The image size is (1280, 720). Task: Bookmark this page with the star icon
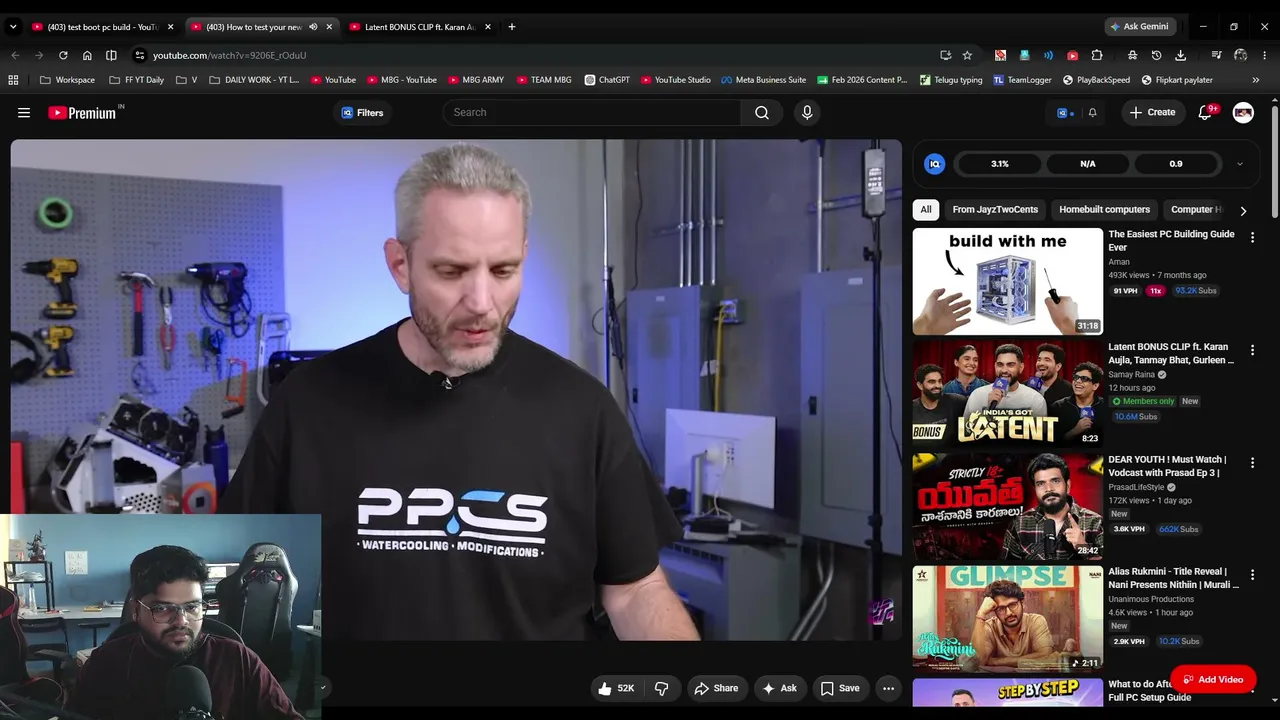tap(967, 55)
